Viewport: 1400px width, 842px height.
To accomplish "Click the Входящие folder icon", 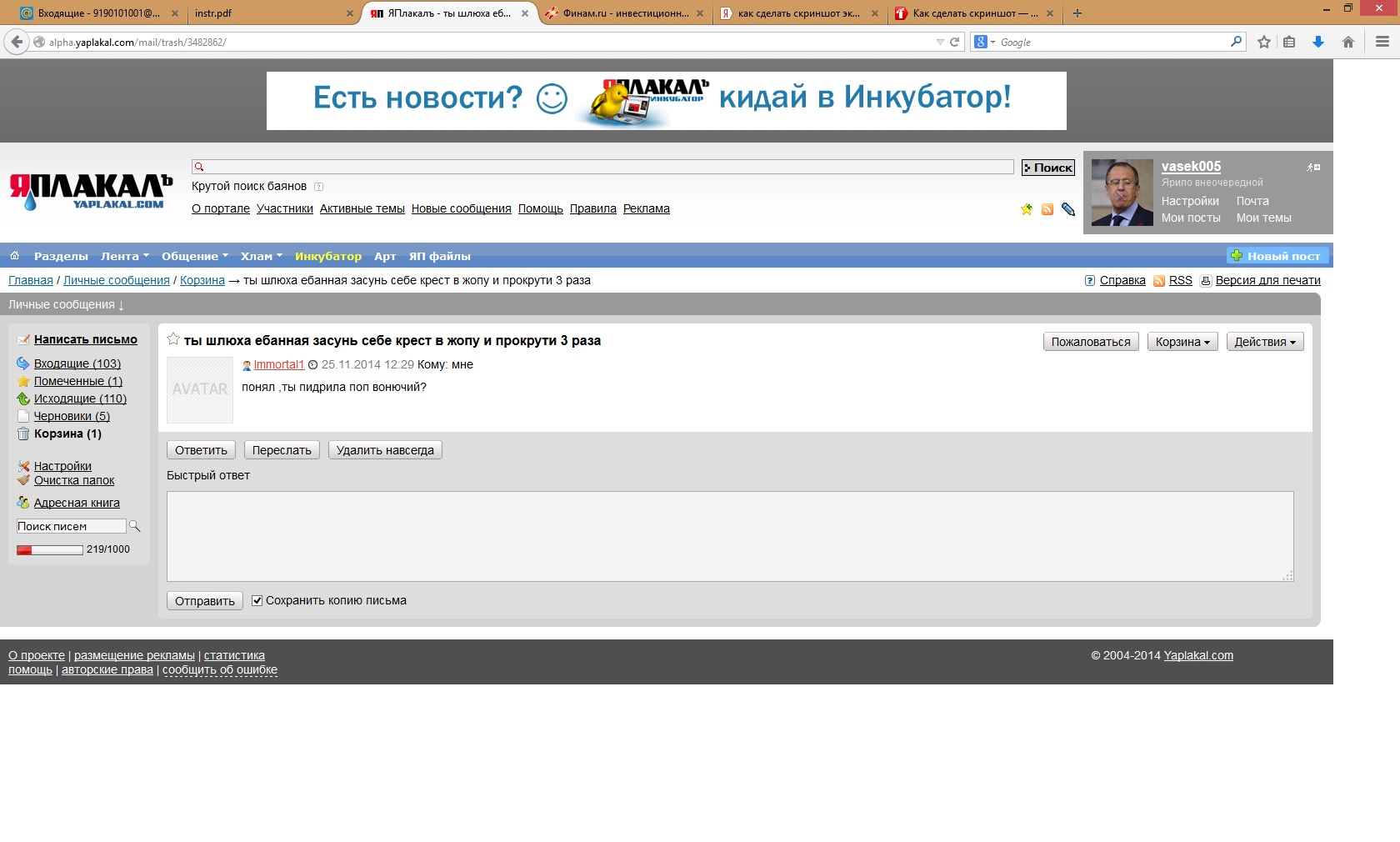I will (x=23, y=363).
